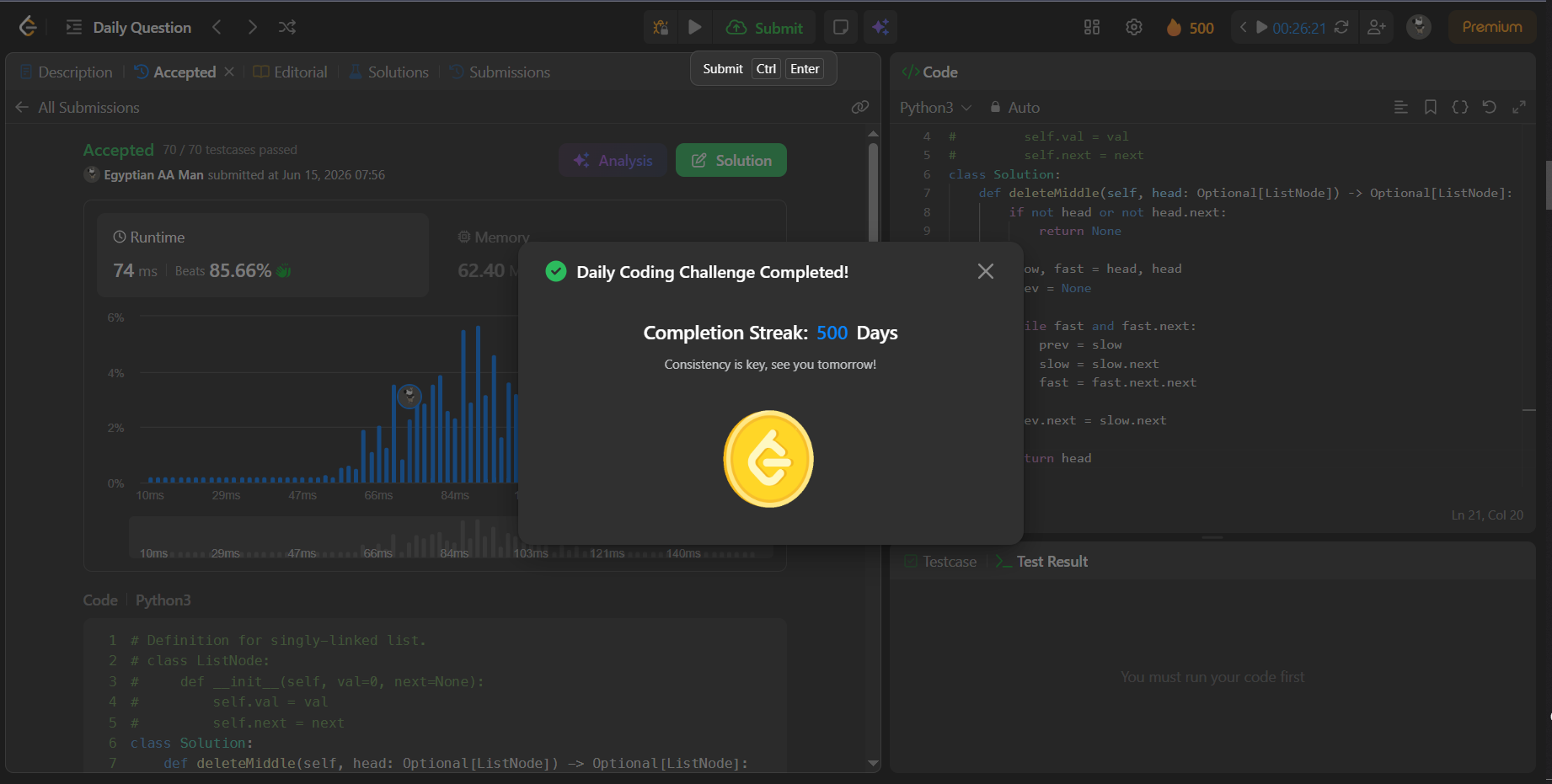Close the Daily Coding Challenge dialog
The width and height of the screenshot is (1552, 784).
pyautogui.click(x=986, y=271)
